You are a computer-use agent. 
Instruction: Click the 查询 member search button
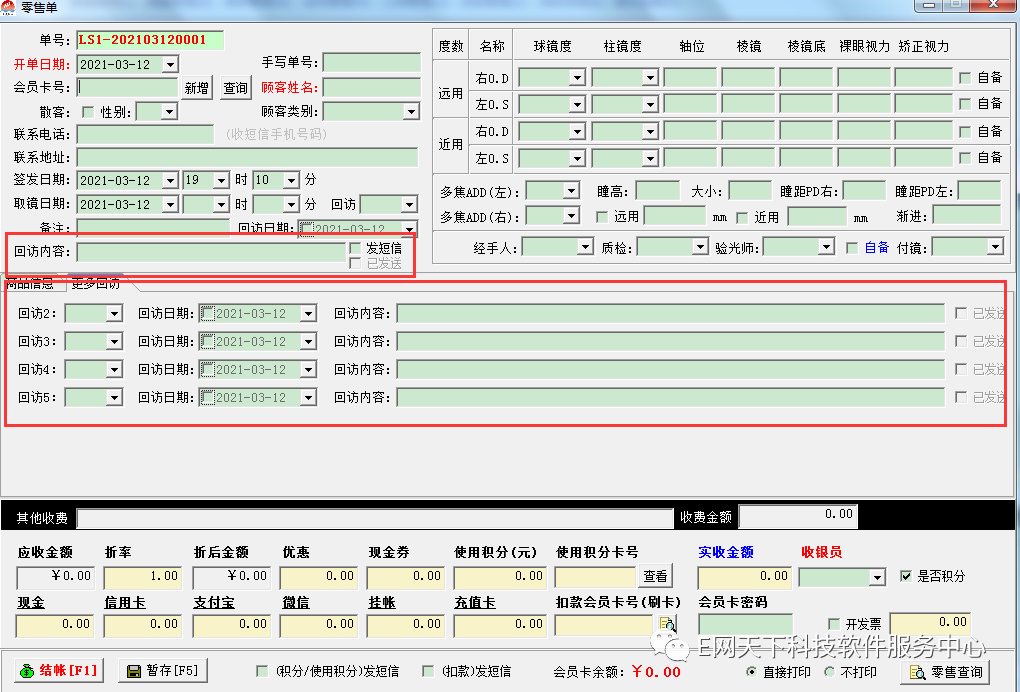[x=235, y=88]
